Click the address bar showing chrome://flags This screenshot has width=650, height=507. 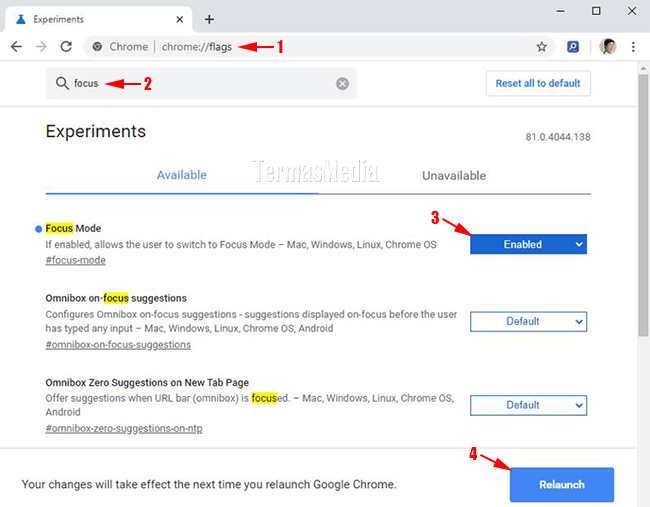[x=319, y=46]
